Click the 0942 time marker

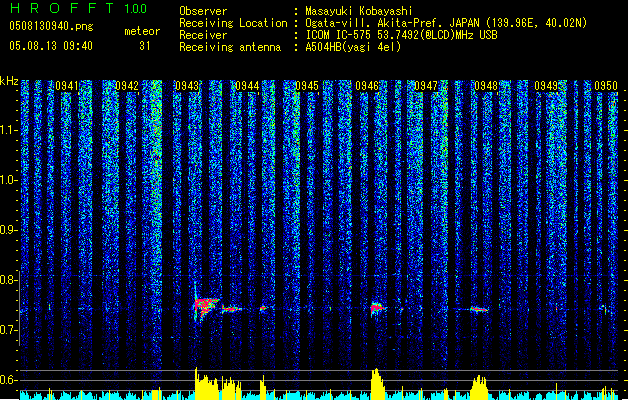pyautogui.click(x=126, y=86)
